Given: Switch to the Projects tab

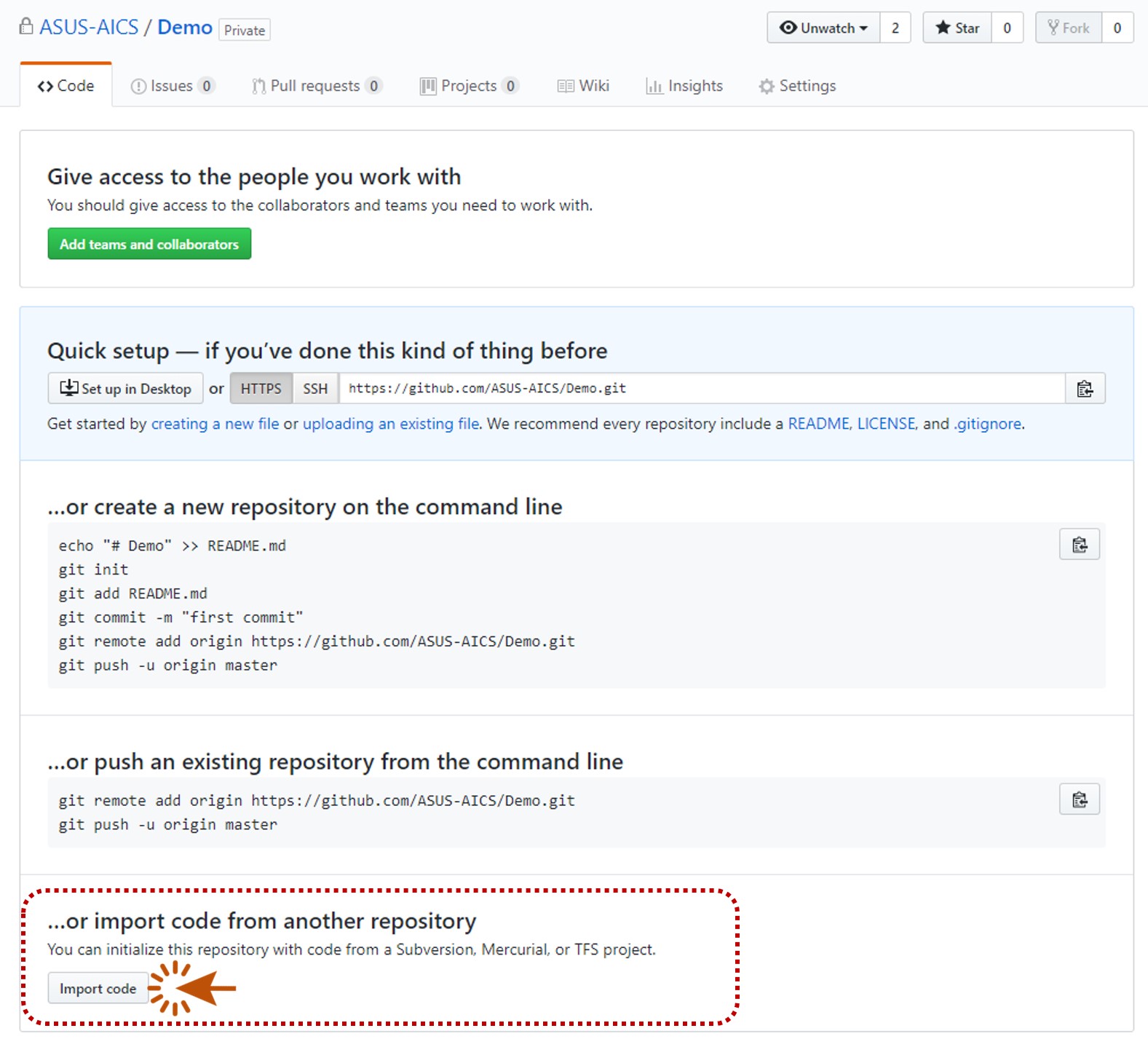Looking at the screenshot, I should [470, 86].
